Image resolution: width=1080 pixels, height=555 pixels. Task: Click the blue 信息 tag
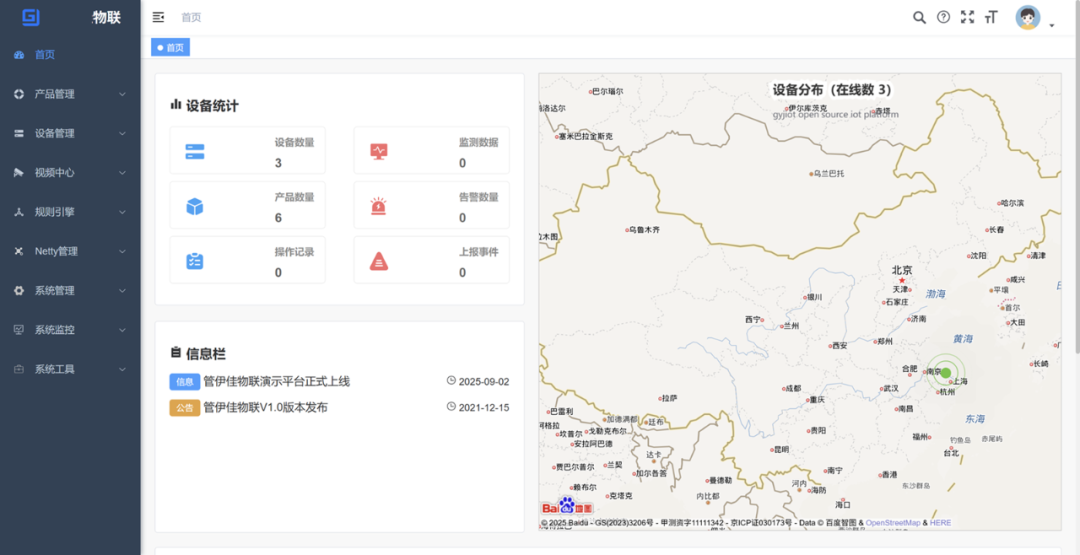(185, 381)
